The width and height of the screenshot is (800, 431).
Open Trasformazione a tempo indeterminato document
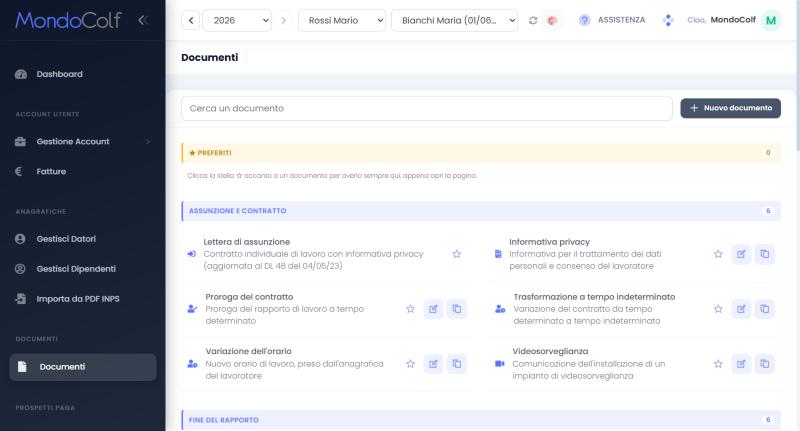pyautogui.click(x=594, y=297)
